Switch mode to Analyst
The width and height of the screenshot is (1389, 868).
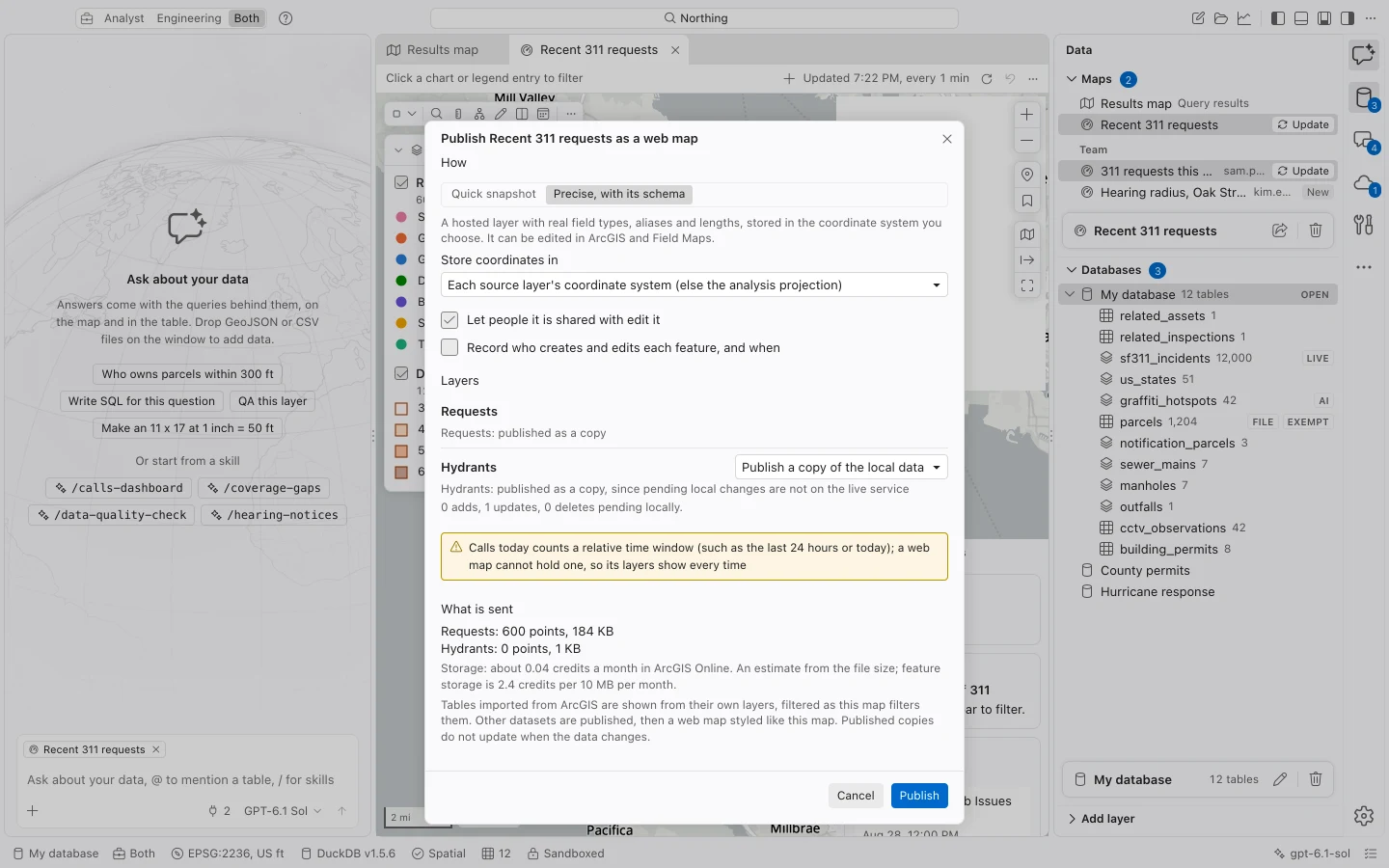[124, 18]
